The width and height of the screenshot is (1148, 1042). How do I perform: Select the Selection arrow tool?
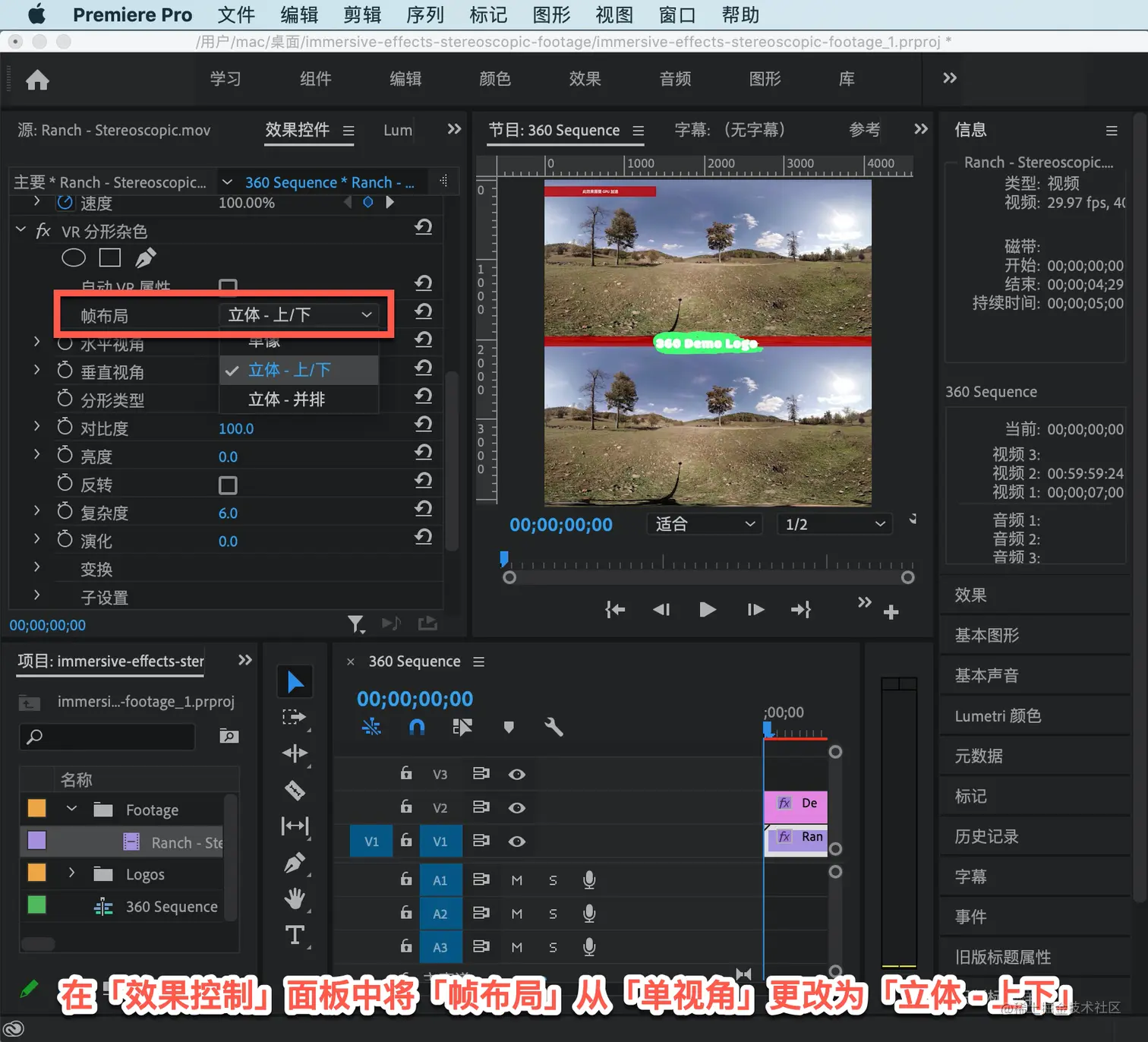coord(295,682)
